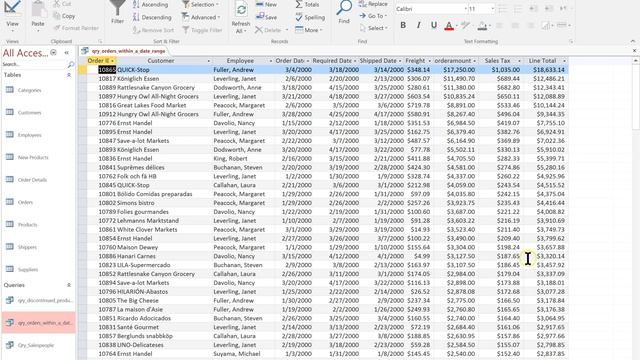Open the Employee column filter arrow
Image resolution: width=640 pixels, height=360 pixels.
[270, 61]
